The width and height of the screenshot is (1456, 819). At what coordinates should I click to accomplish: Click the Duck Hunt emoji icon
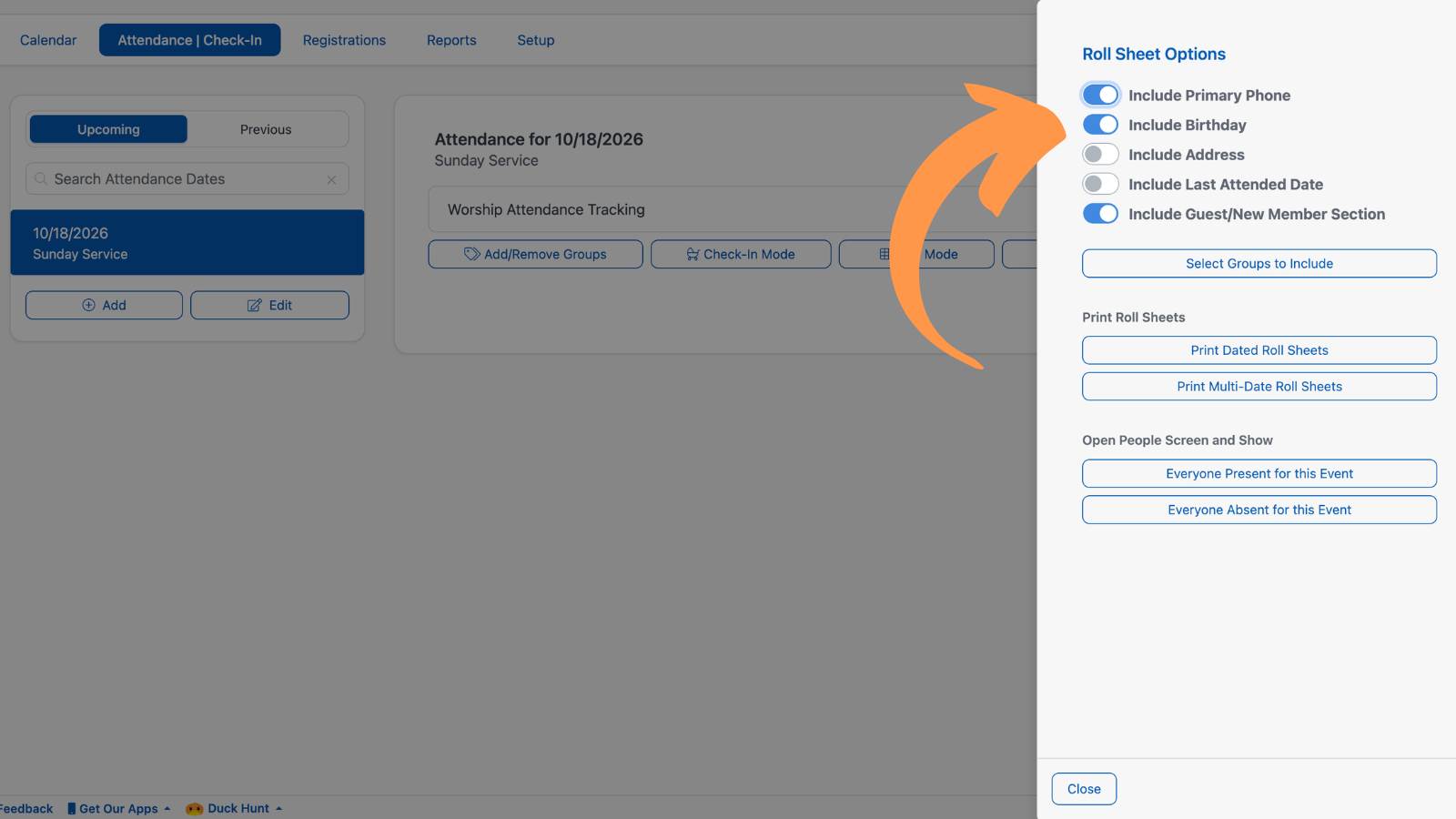[x=194, y=809]
